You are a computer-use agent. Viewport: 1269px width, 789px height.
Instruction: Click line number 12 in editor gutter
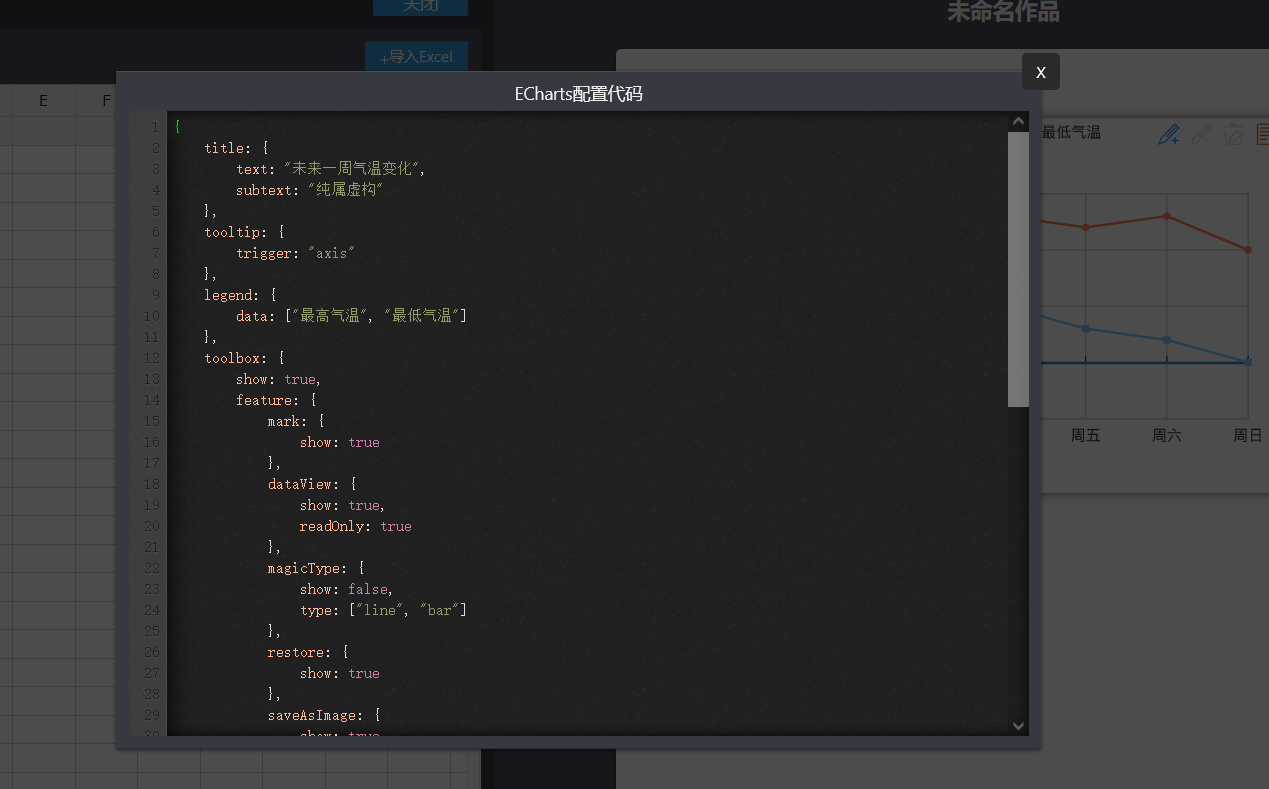(151, 358)
